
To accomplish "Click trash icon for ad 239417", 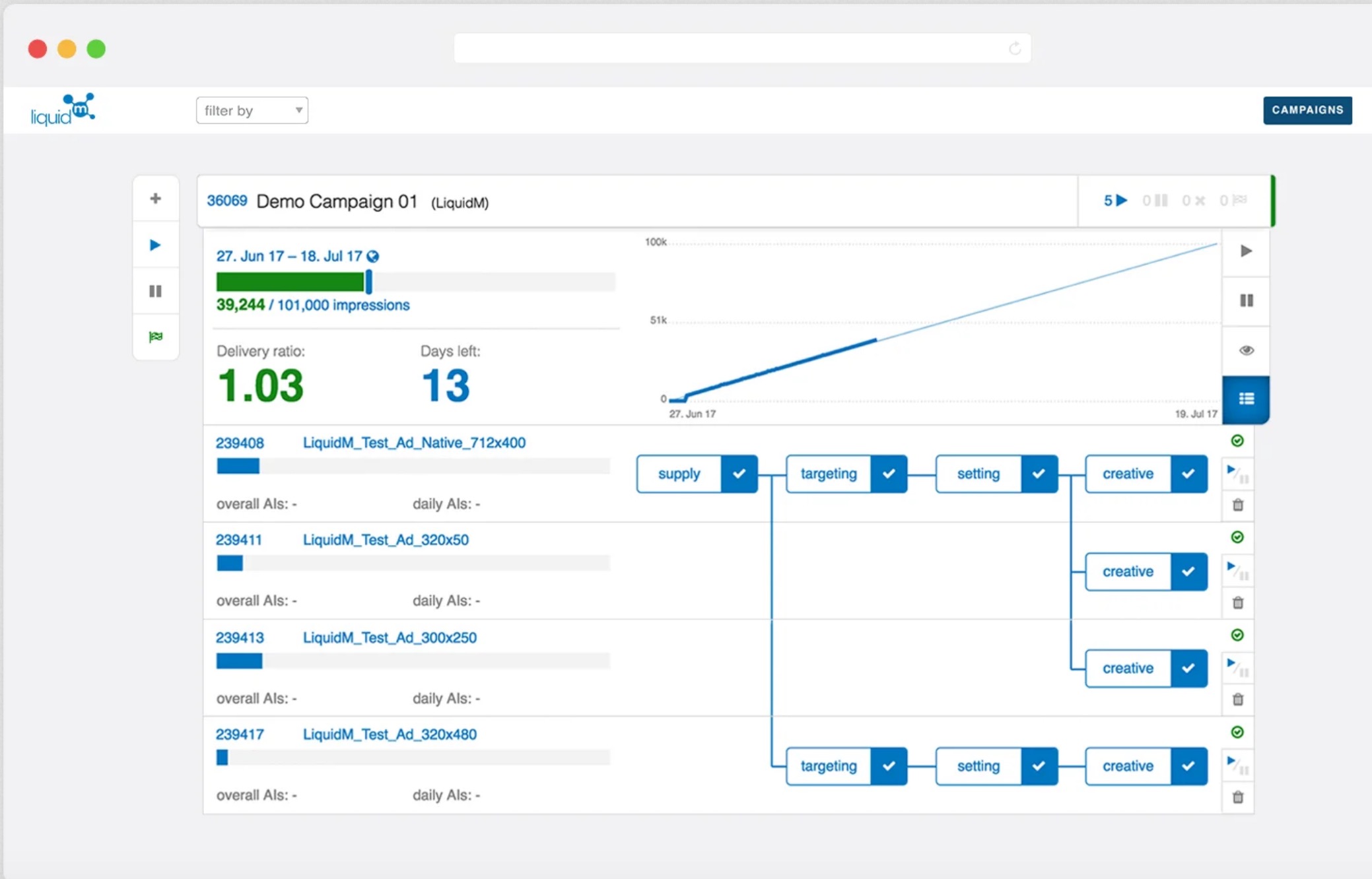I will (x=1238, y=797).
